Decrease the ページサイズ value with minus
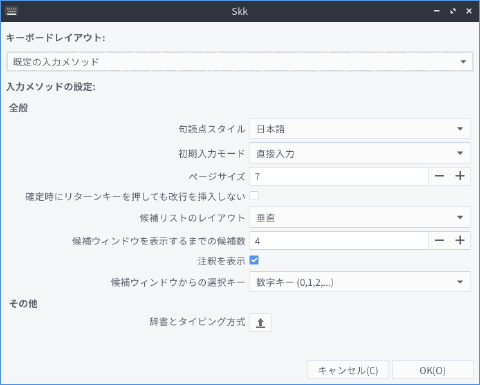This screenshot has width=480, height=385. pyautogui.click(x=439, y=176)
